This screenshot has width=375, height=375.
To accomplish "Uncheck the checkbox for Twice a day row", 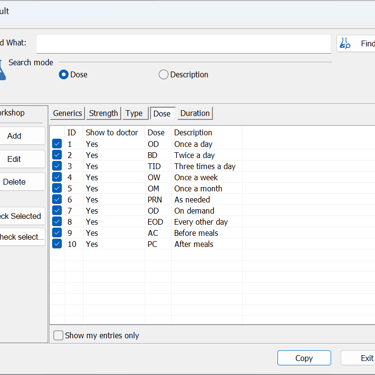I will (57, 155).
